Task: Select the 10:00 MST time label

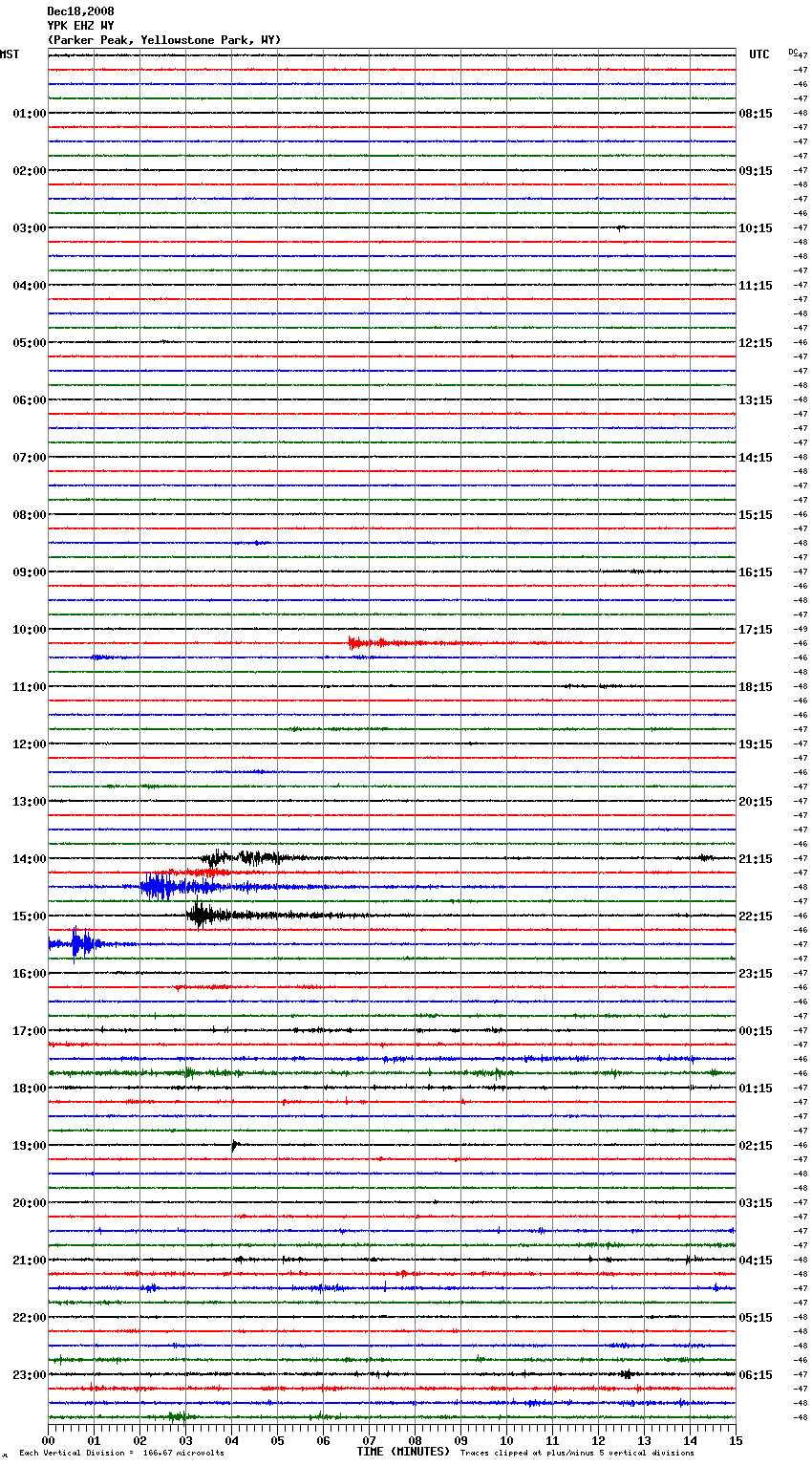Action: click(x=30, y=630)
